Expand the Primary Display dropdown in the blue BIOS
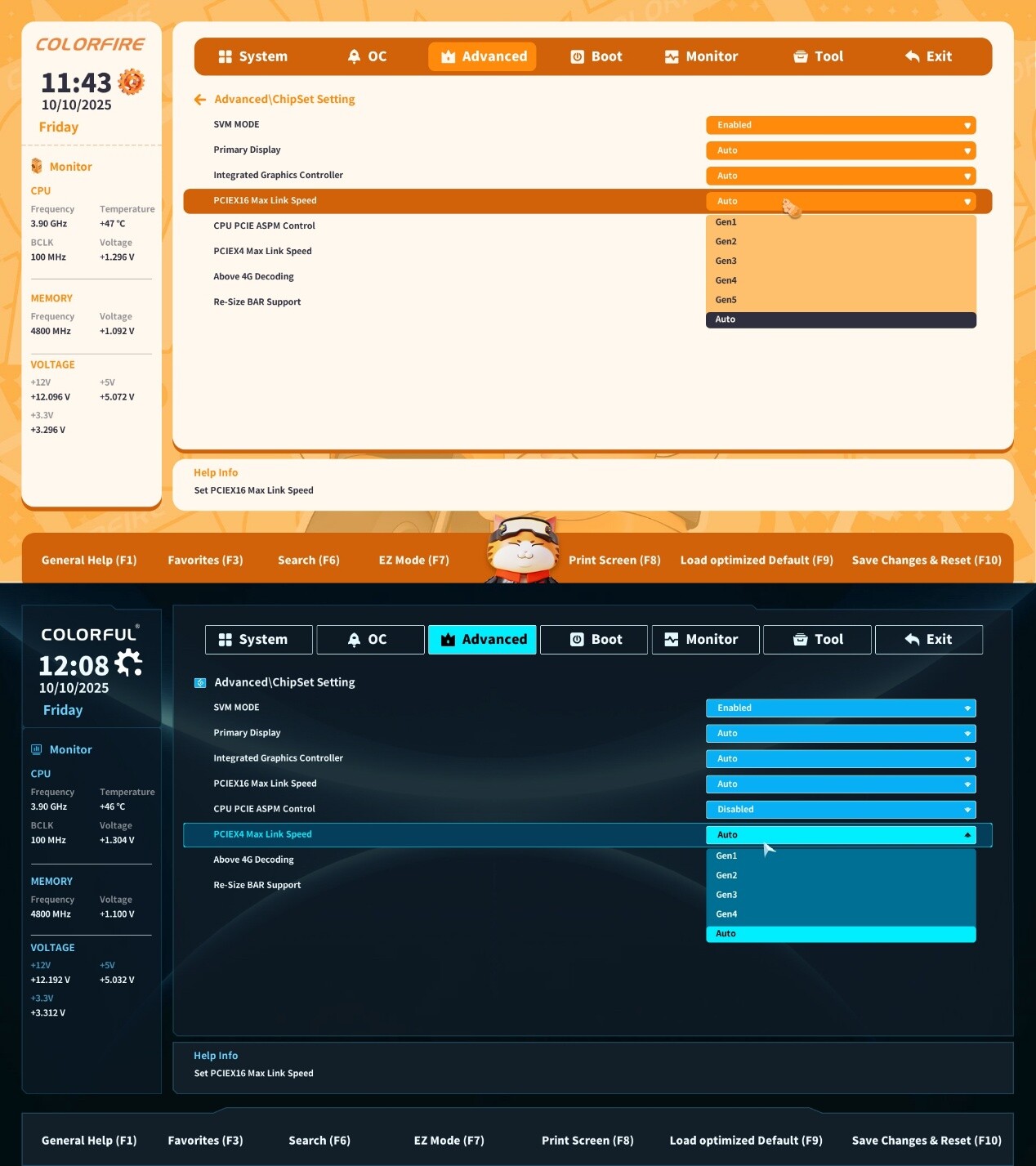1036x1166 pixels. (840, 734)
